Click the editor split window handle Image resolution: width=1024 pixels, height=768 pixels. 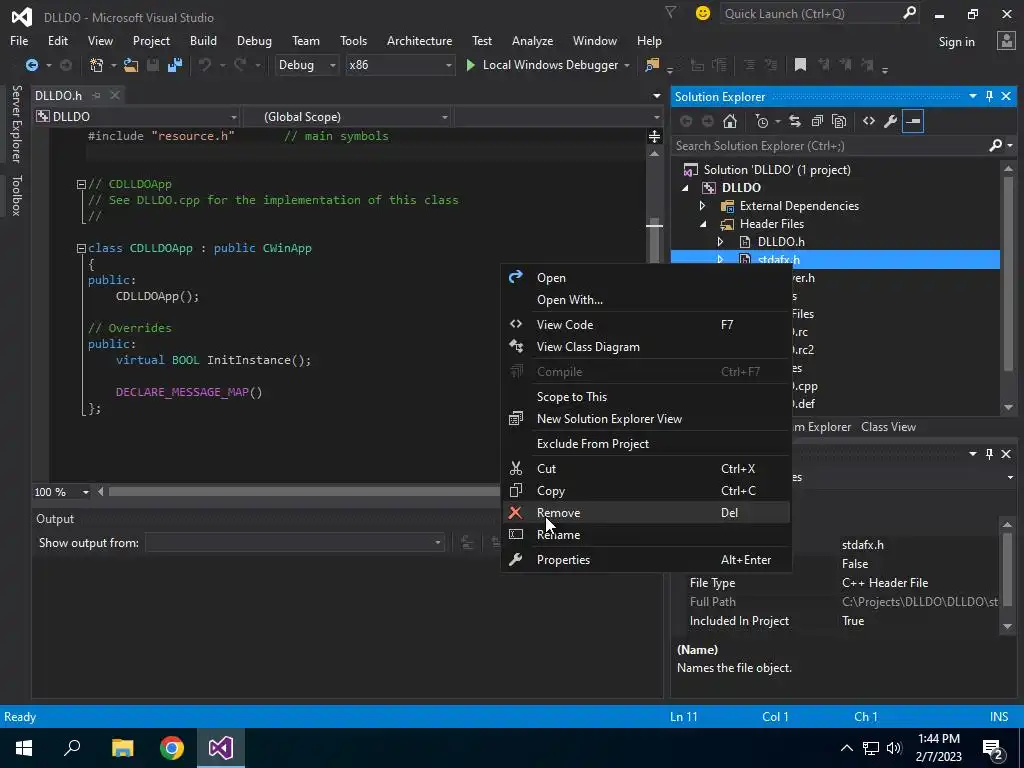tap(654, 136)
